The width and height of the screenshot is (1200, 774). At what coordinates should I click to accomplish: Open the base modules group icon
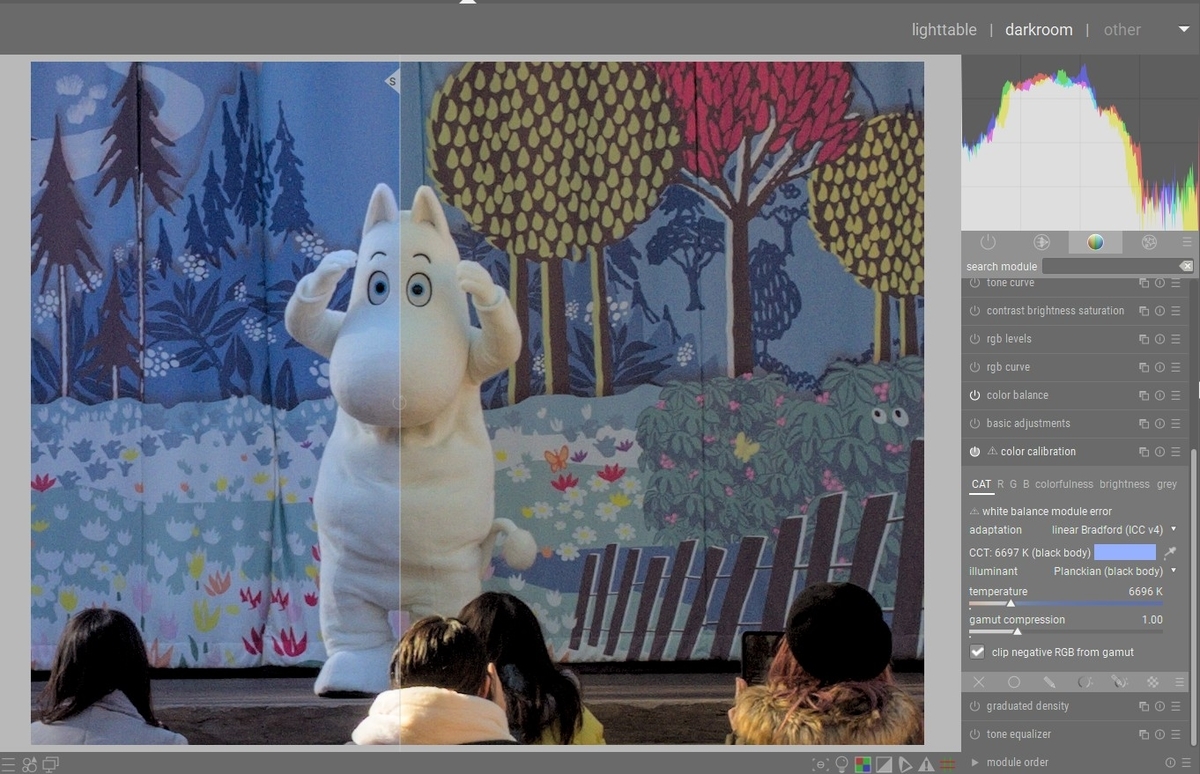pyautogui.click(x=1042, y=242)
